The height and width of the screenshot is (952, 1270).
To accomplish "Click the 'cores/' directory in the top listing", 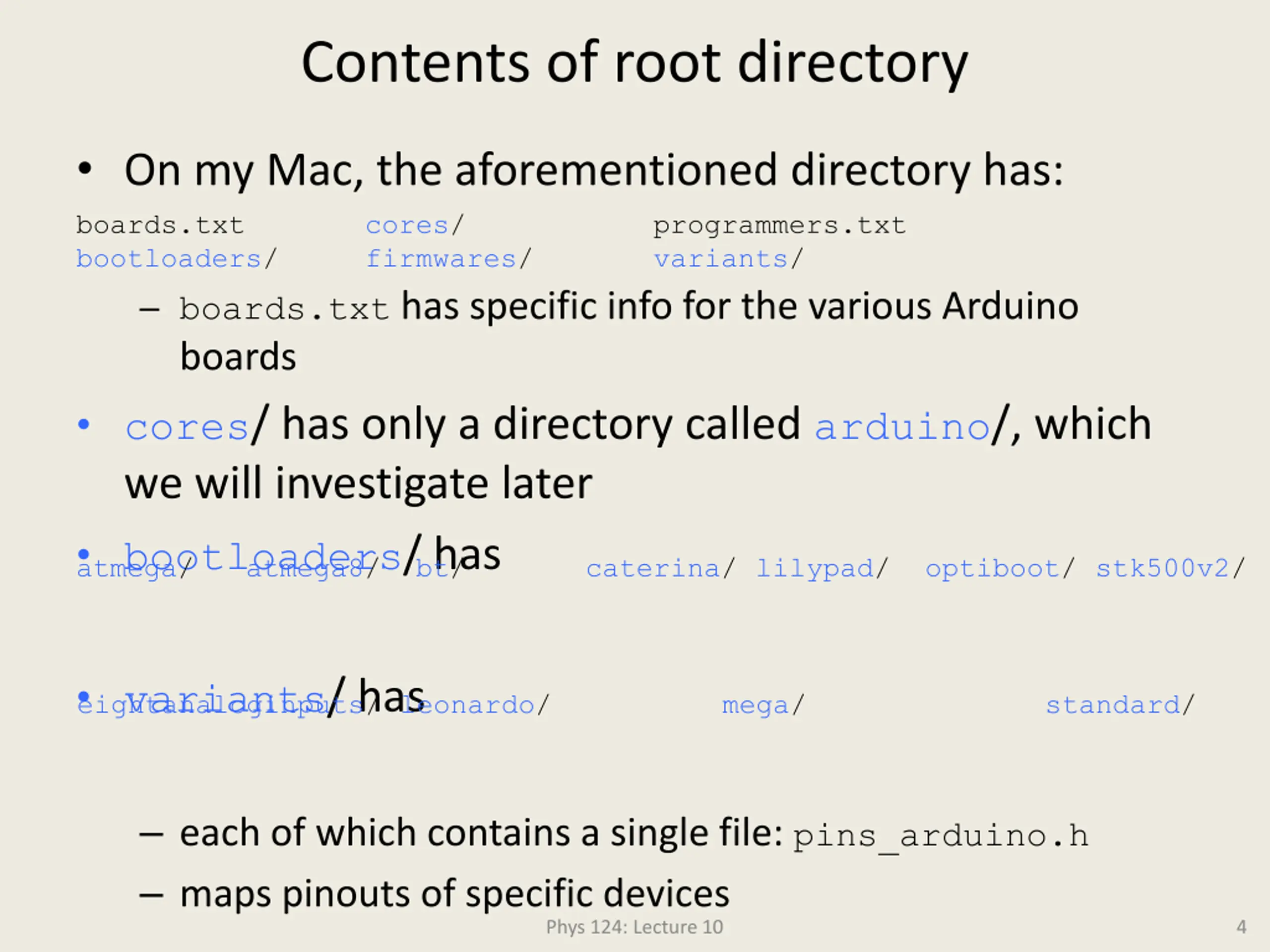I will pyautogui.click(x=415, y=225).
